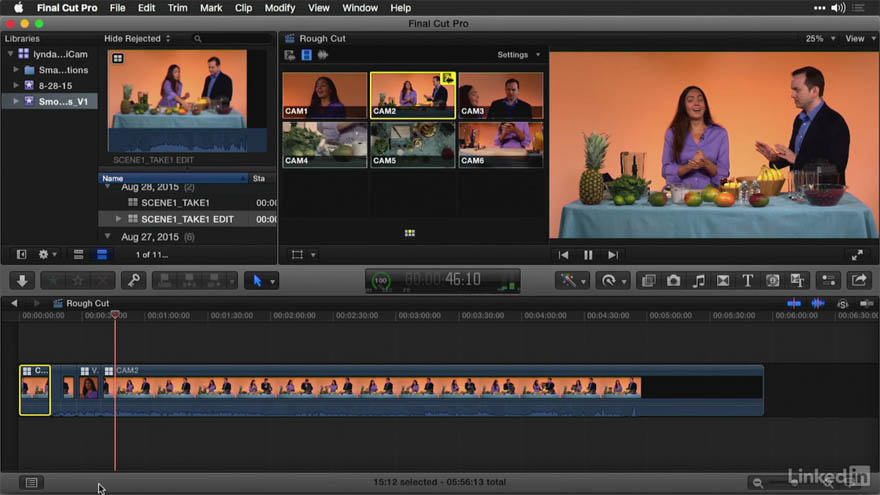Open the Retime speedometer menu
Screen dimensions: 880x495
608,280
